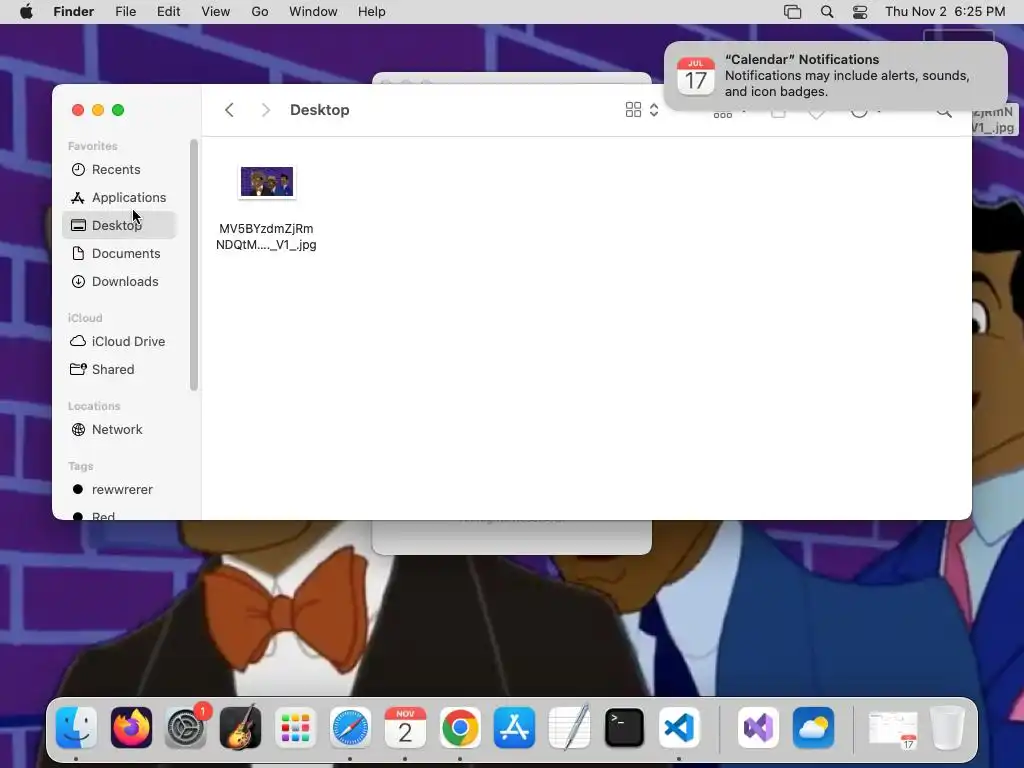The width and height of the screenshot is (1024, 768).
Task: Open App Store from the Dock
Action: coord(515,728)
